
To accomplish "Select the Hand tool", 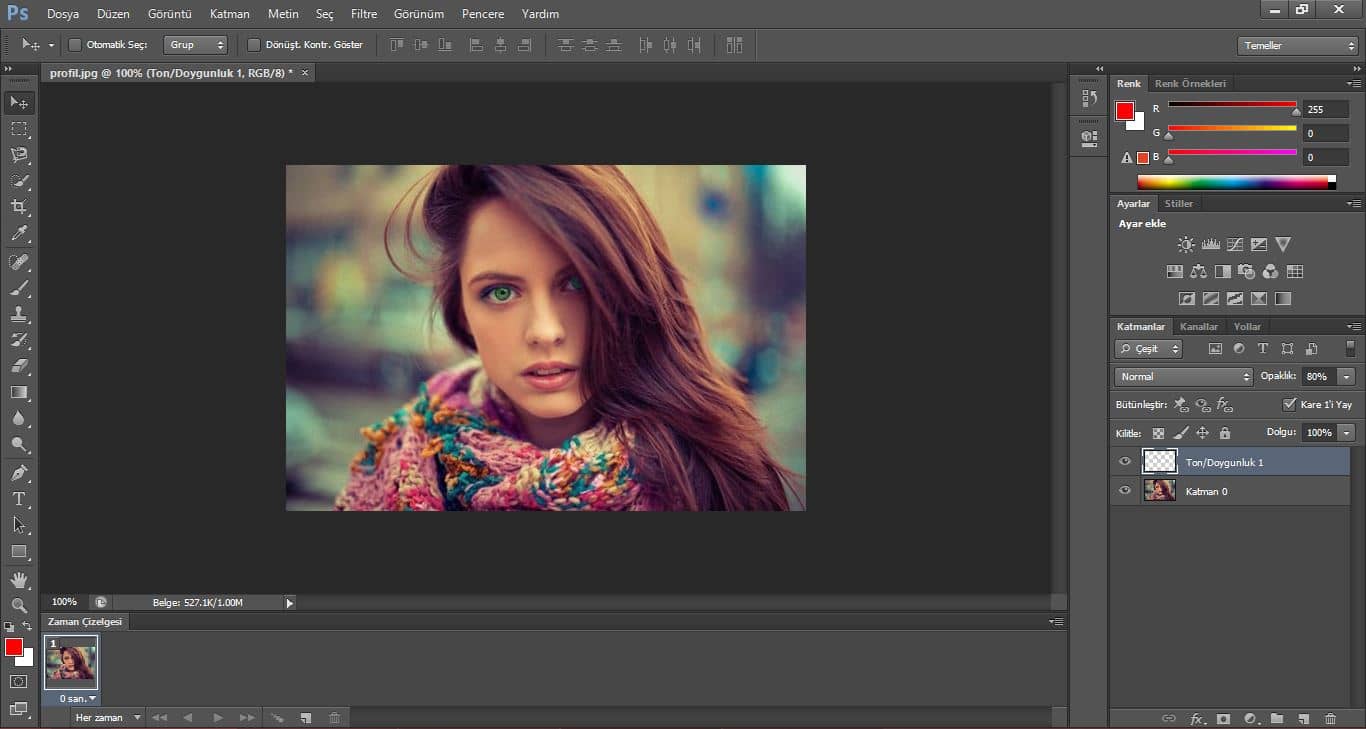I will [x=19, y=579].
